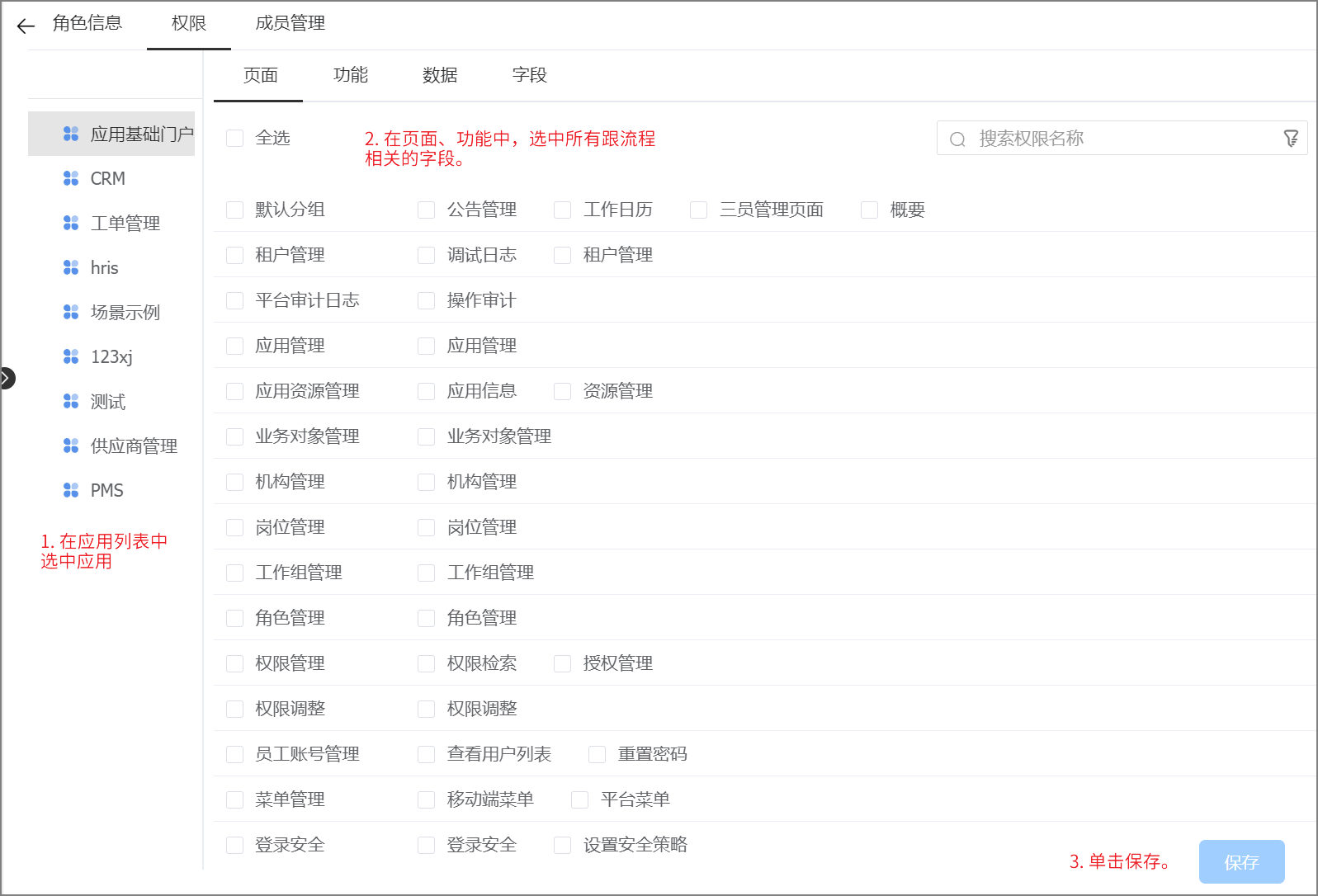The height and width of the screenshot is (896, 1318).
Task: Click the filter icon in search box
Action: pyautogui.click(x=1291, y=139)
